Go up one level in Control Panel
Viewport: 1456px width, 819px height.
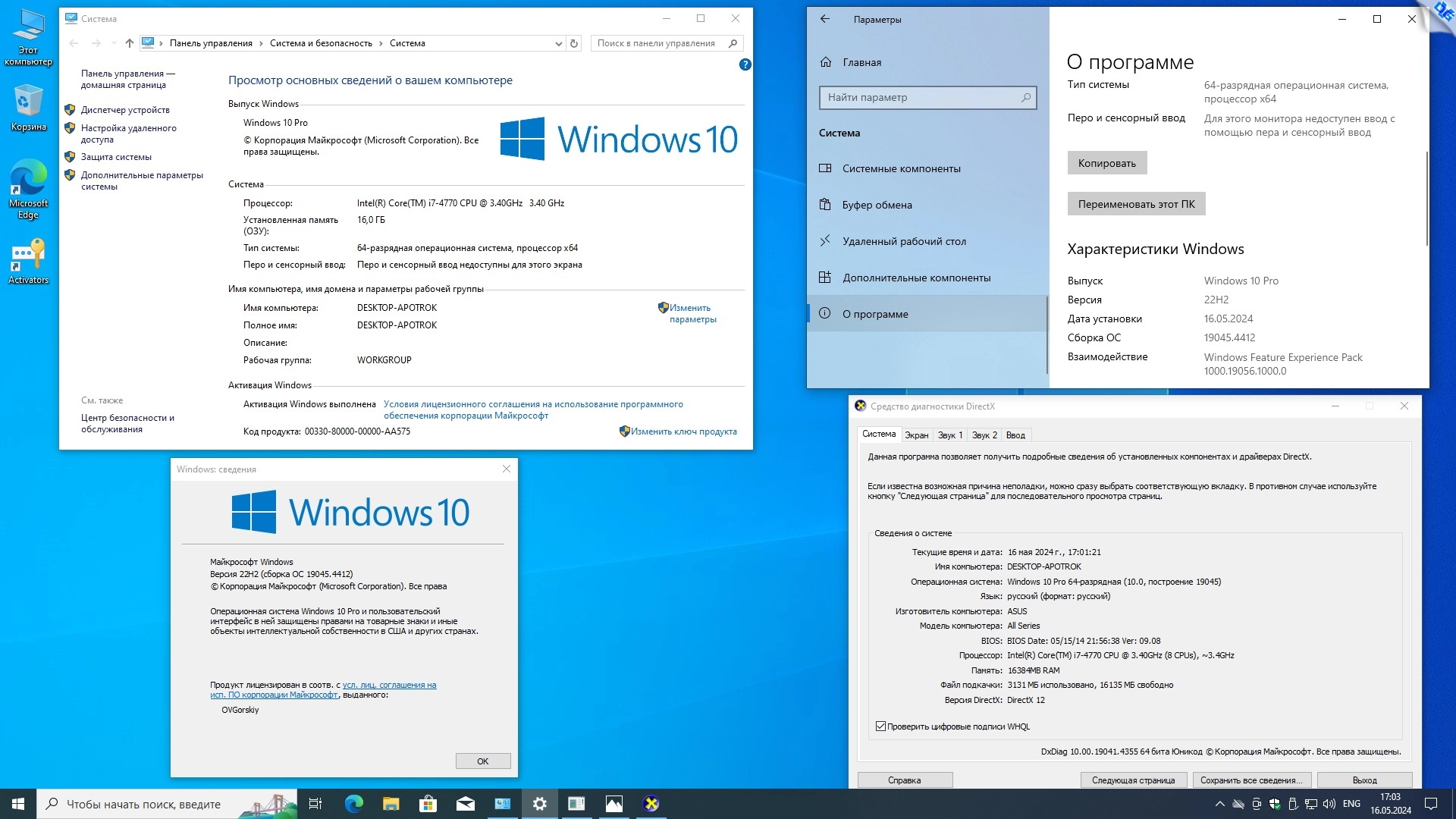130,43
